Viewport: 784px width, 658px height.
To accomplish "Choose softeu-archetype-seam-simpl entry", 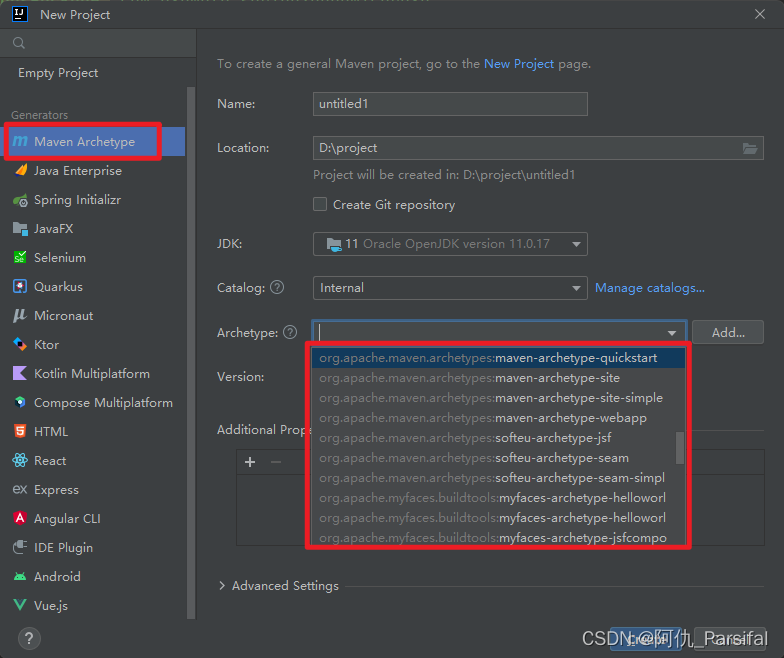I will (x=494, y=478).
